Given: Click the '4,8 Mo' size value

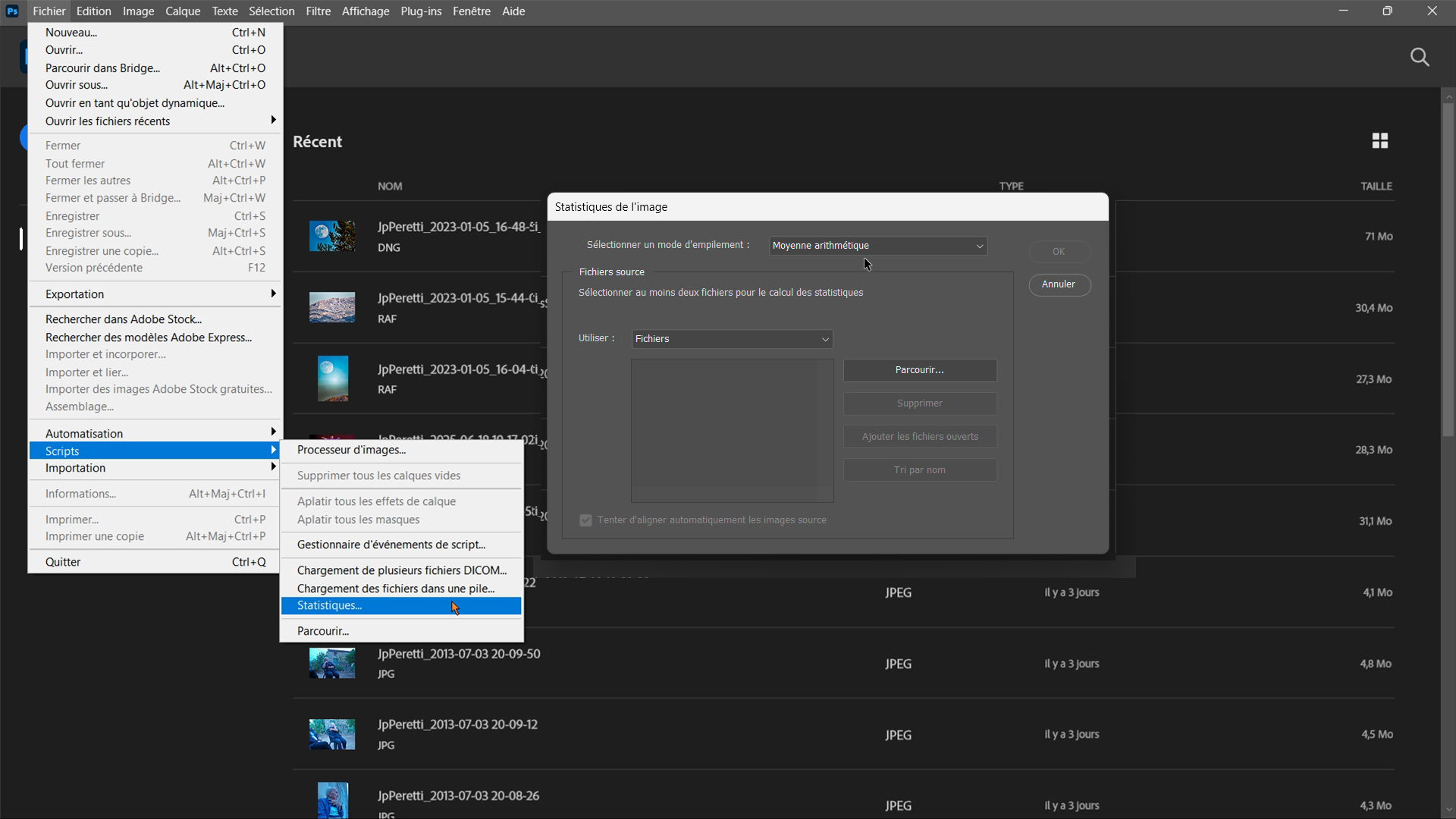Looking at the screenshot, I should point(1376,664).
